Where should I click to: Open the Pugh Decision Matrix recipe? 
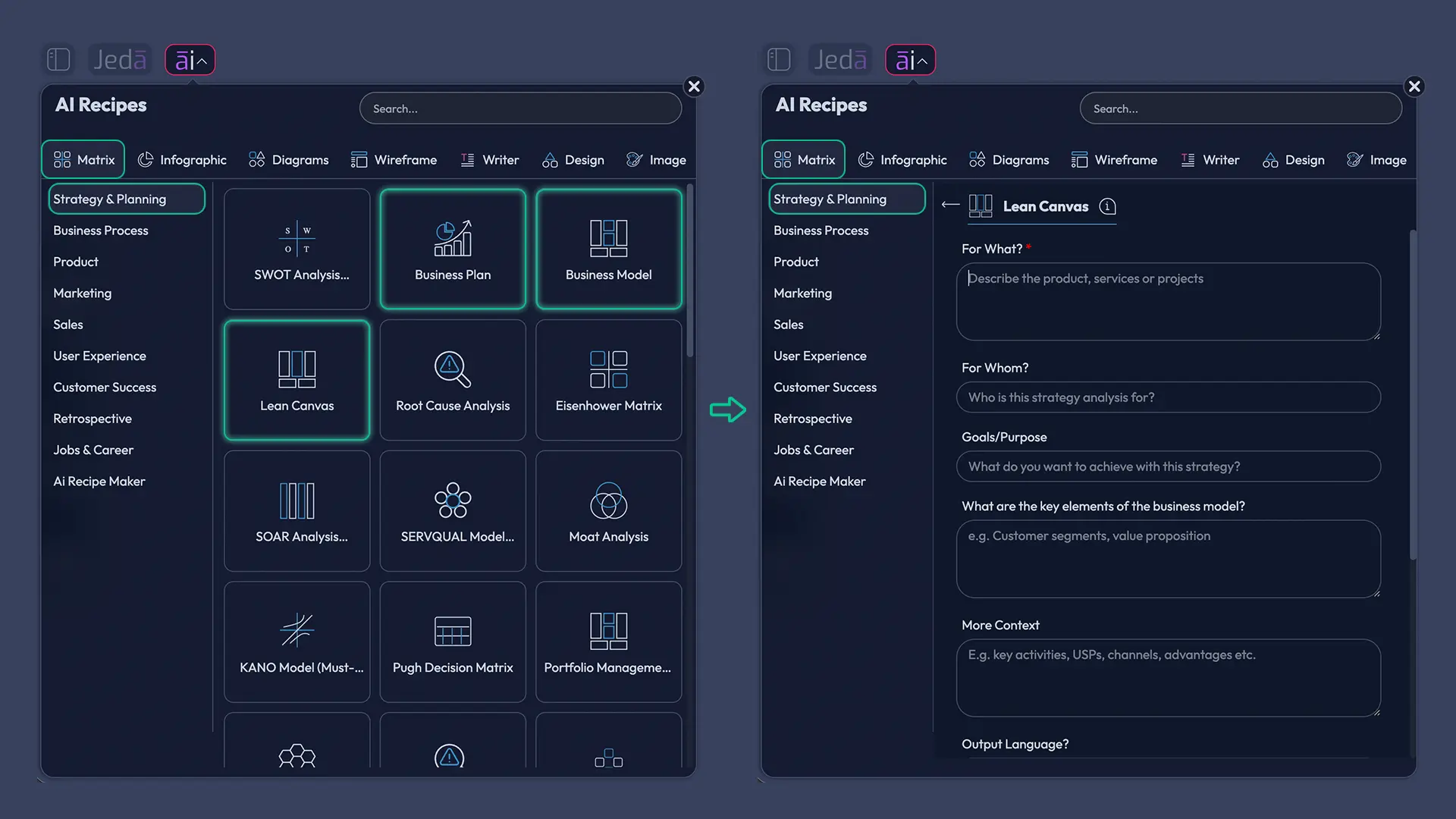(x=453, y=642)
